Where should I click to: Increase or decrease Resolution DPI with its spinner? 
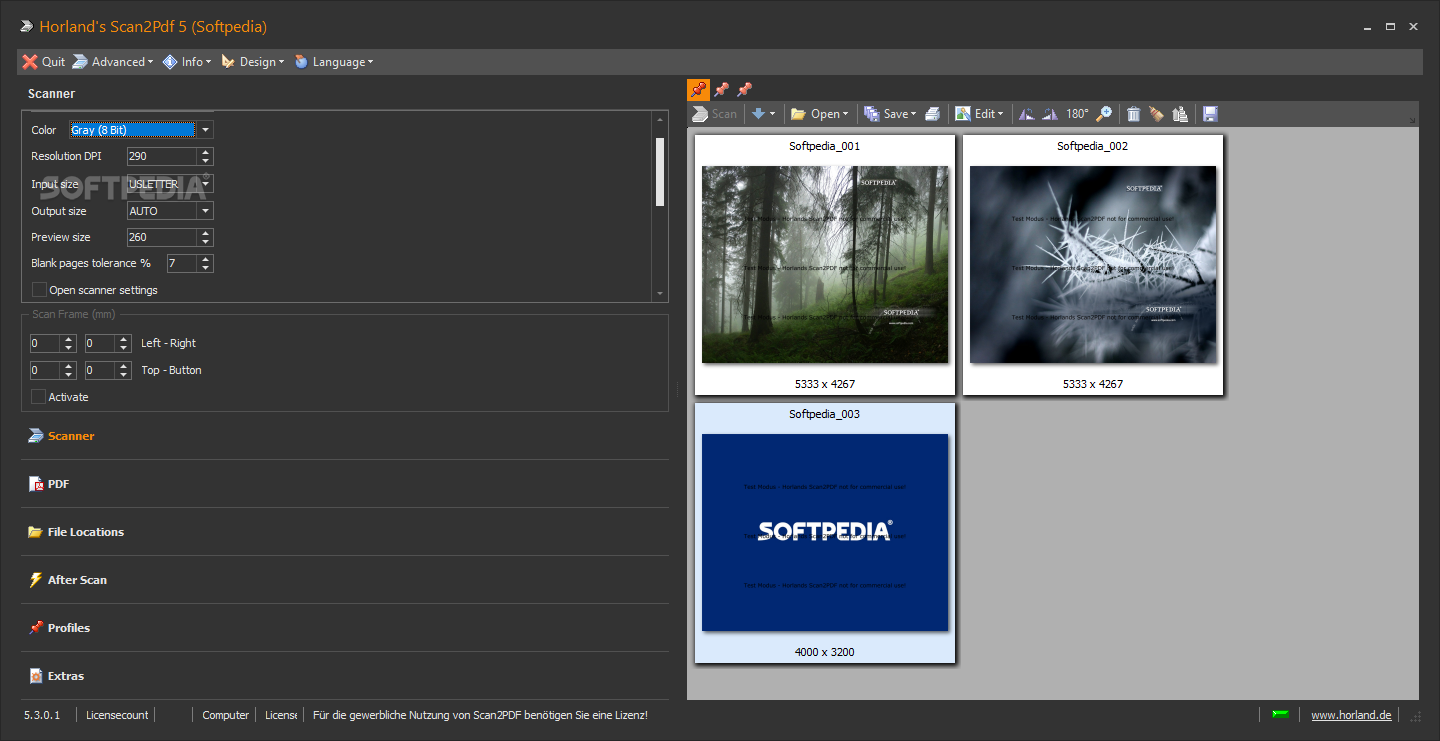point(205,156)
